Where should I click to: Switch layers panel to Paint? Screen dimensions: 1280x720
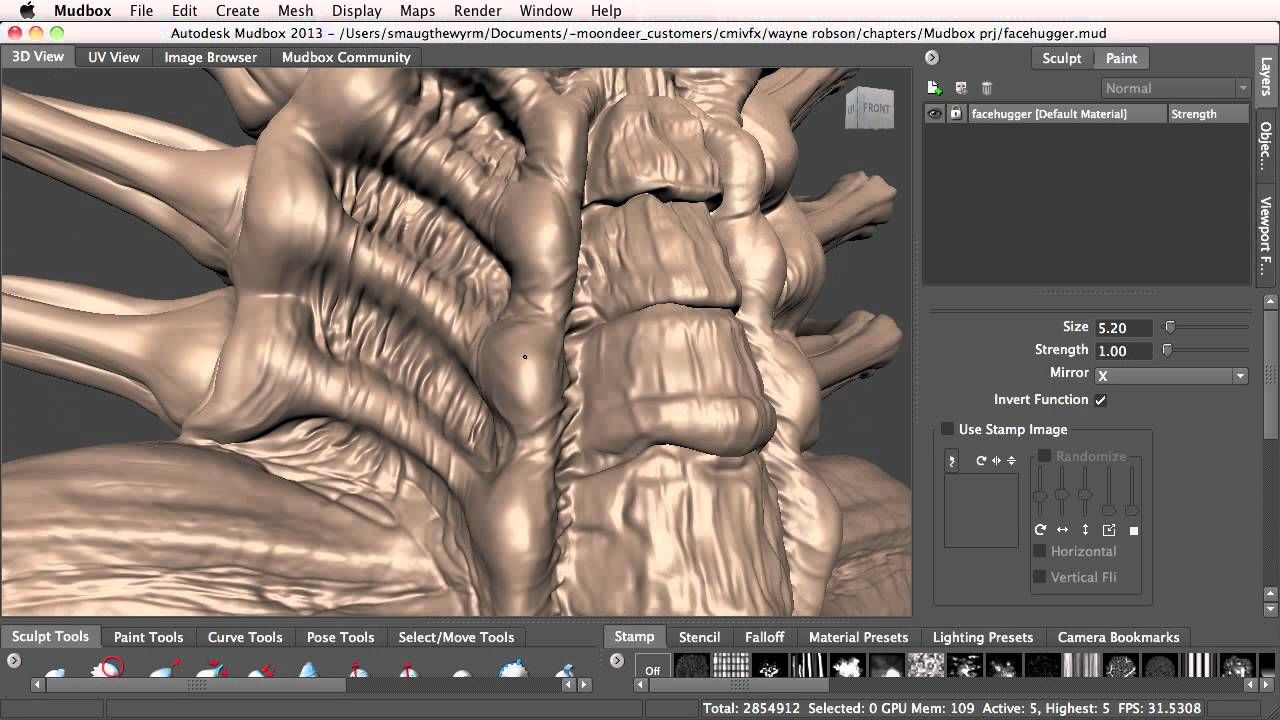point(1121,58)
